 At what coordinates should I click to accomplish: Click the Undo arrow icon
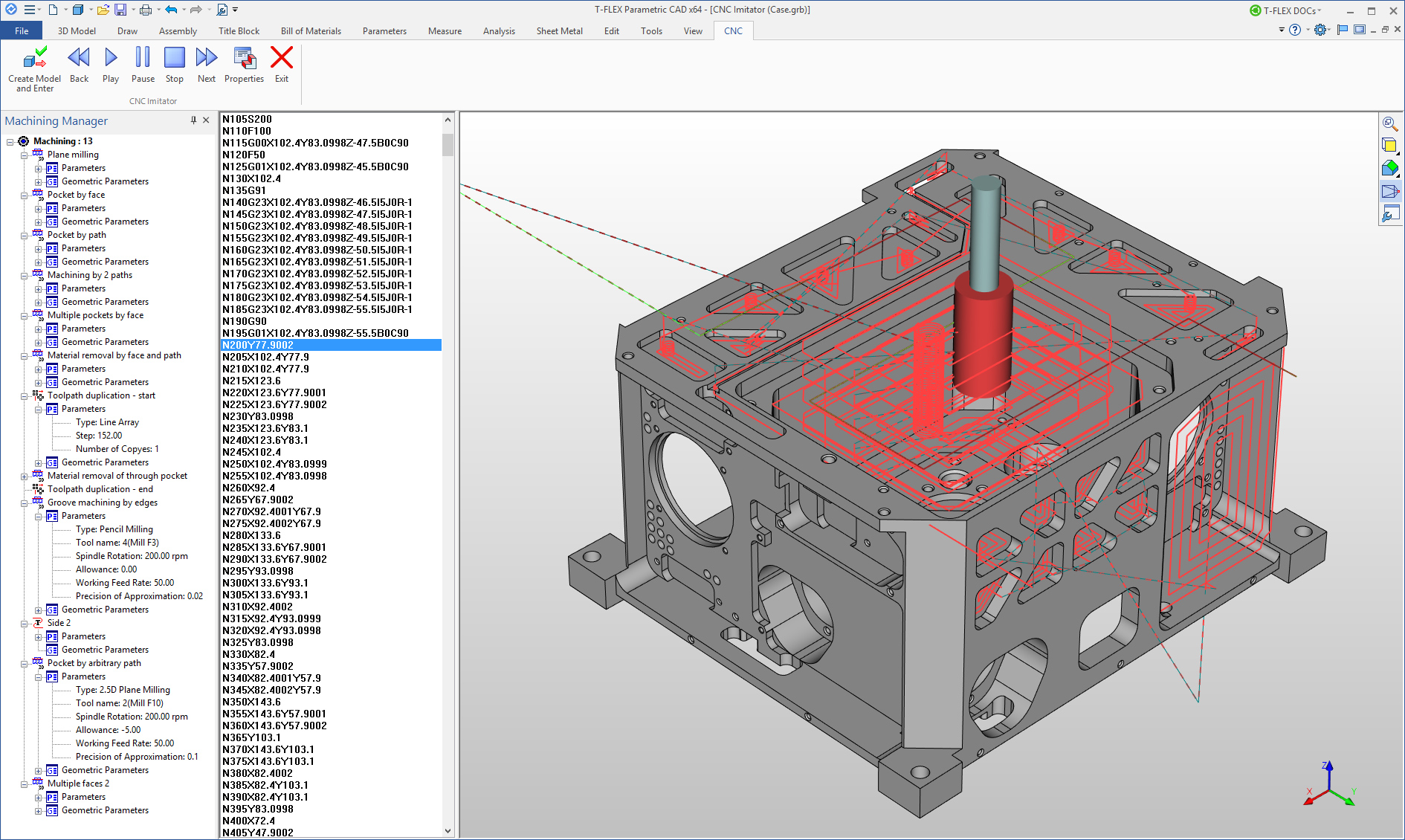(171, 10)
